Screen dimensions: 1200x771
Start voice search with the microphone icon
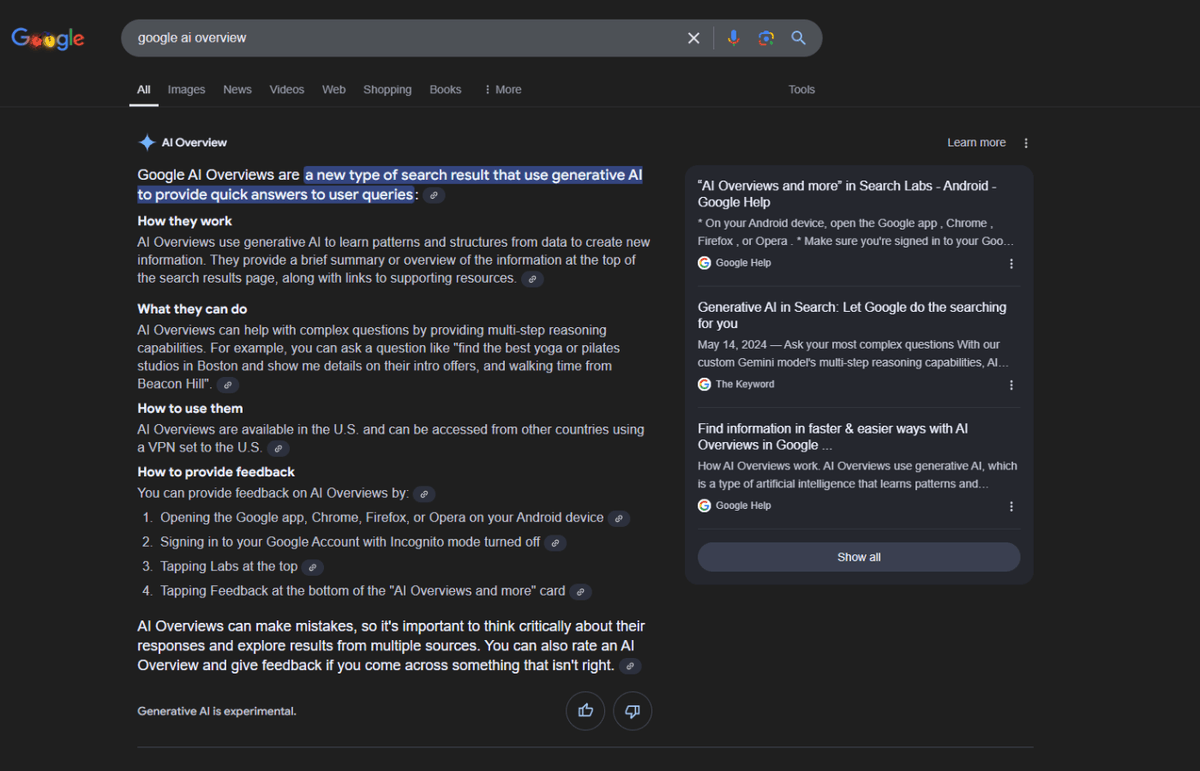coord(734,38)
